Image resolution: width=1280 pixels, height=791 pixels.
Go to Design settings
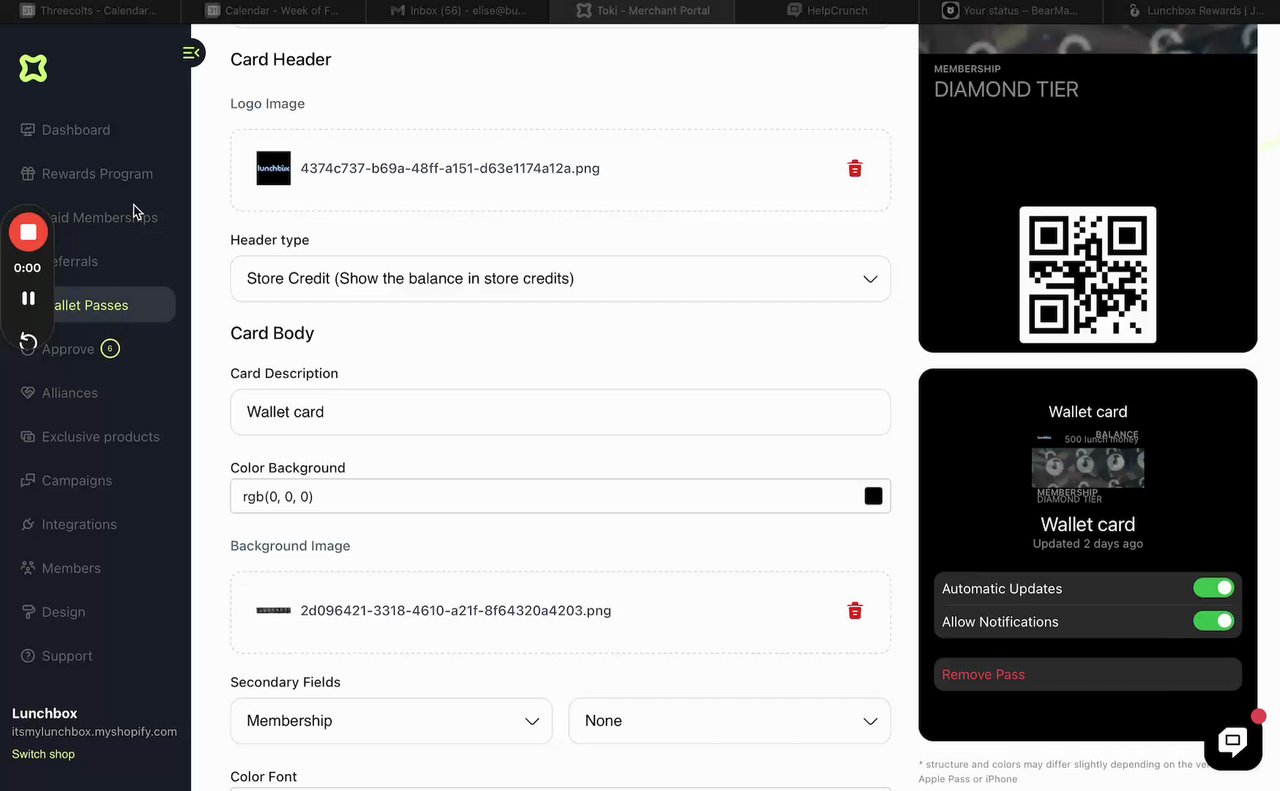63,612
